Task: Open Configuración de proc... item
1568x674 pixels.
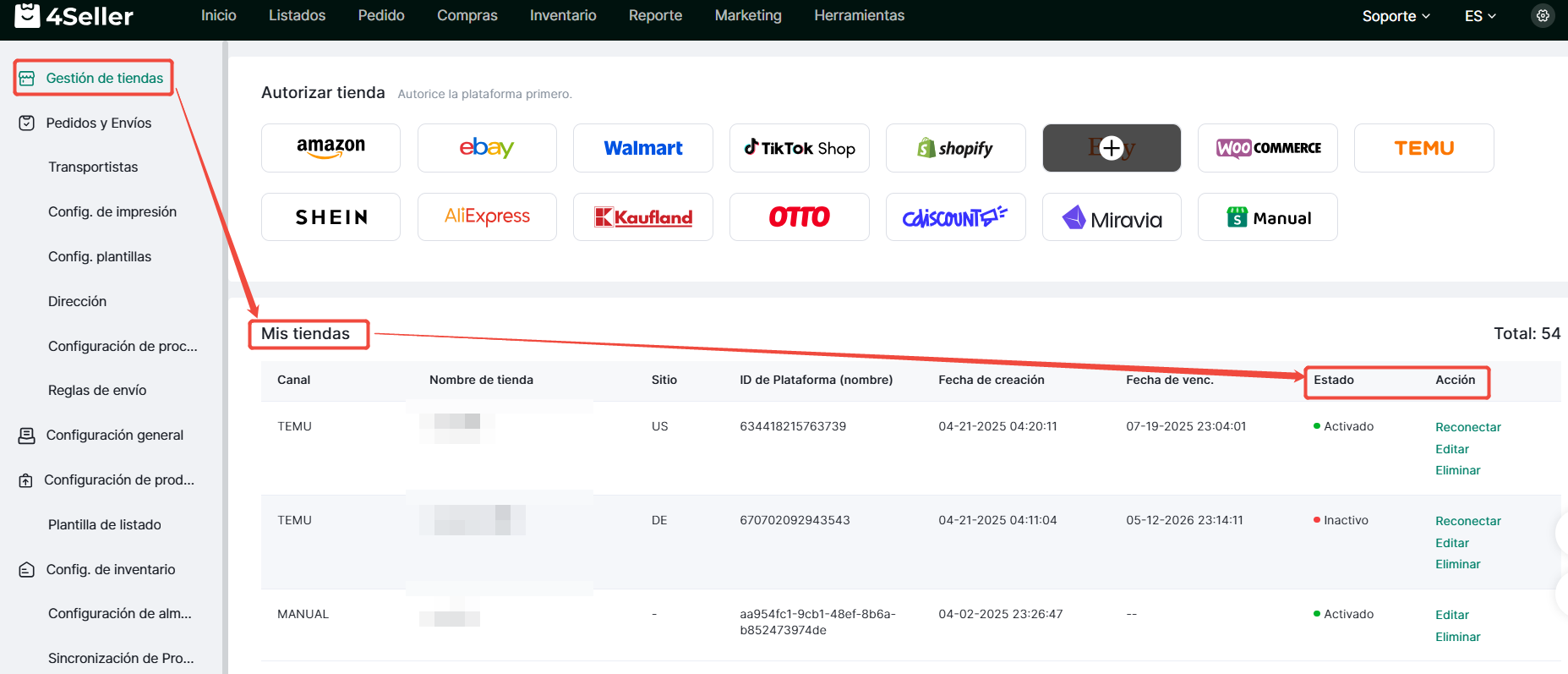Action: click(x=123, y=346)
